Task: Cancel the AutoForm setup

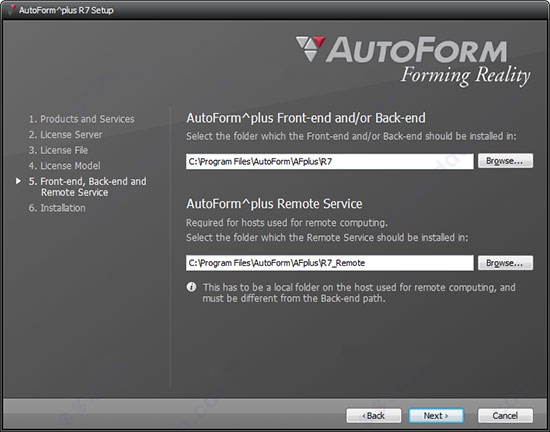Action: click(505, 416)
